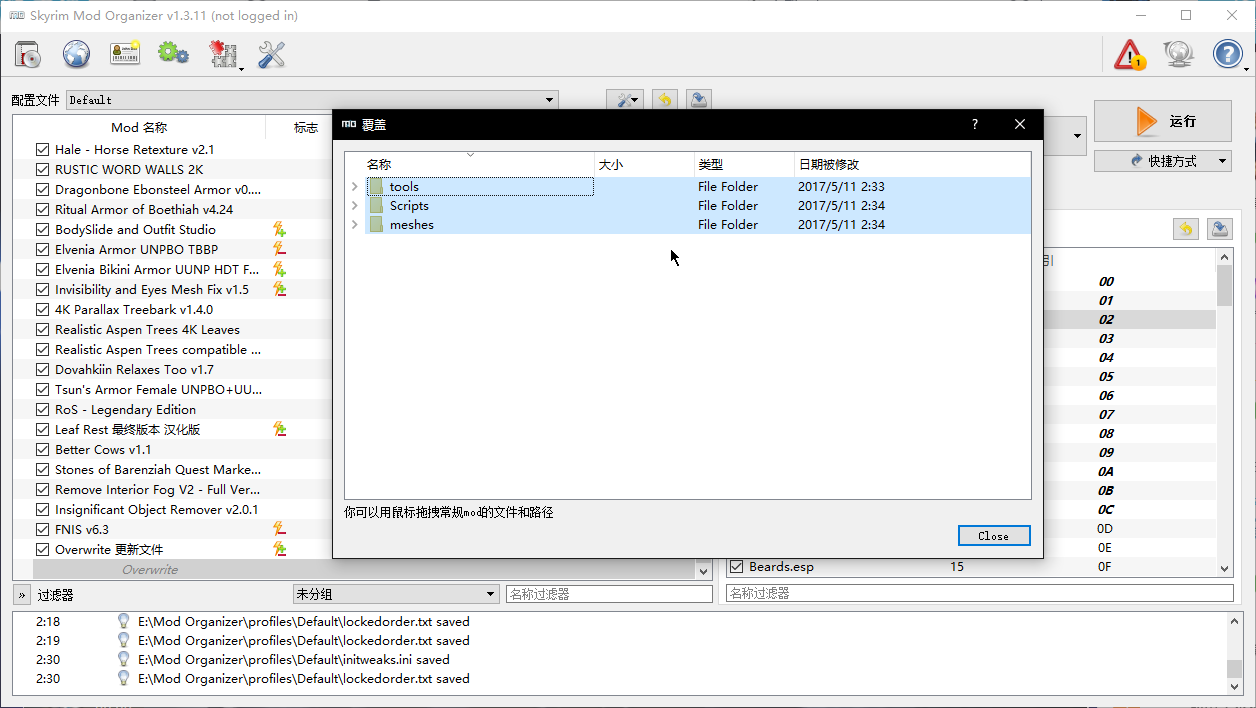
Task: Click the tools folder icon in overwrite dialog
Action: (376, 187)
